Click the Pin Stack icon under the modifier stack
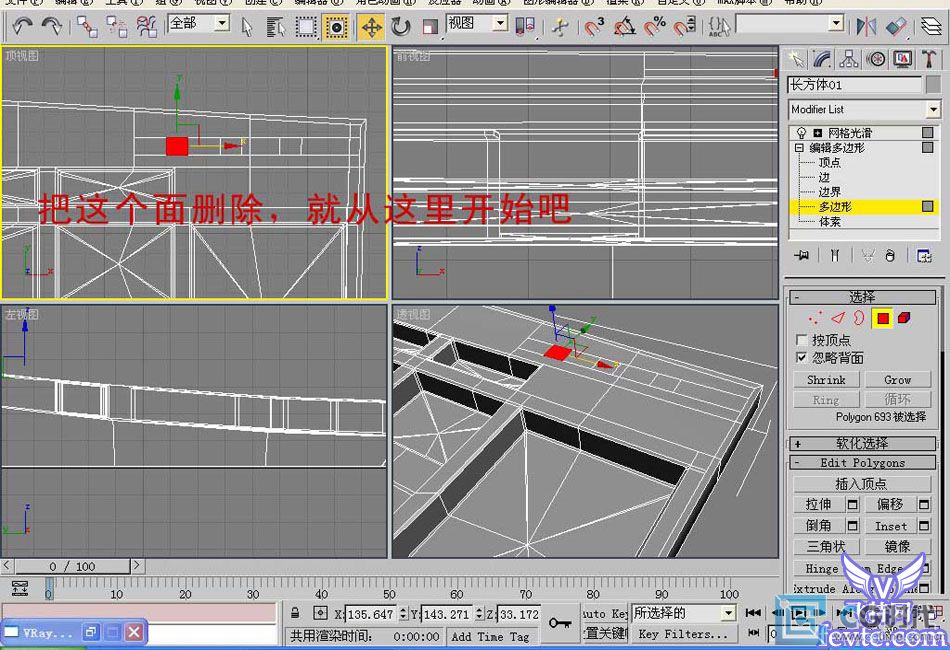950x650 pixels. 802,256
